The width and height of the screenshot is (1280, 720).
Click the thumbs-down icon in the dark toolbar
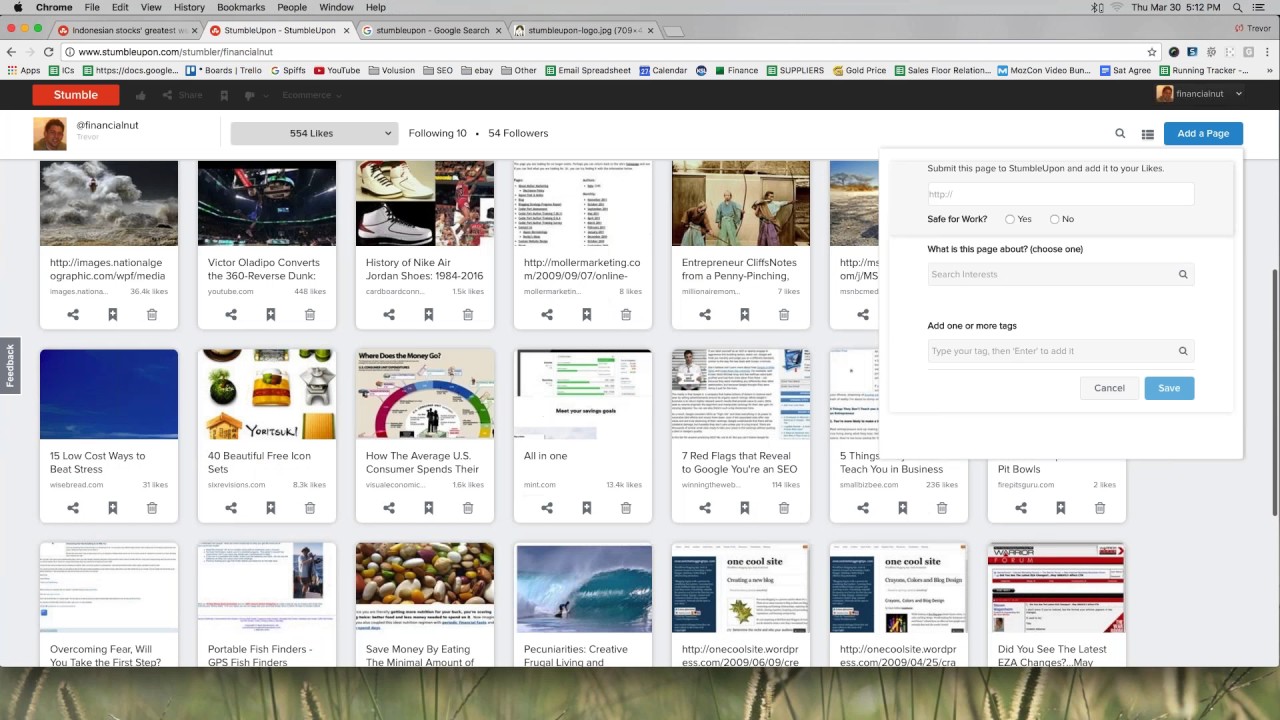click(248, 96)
